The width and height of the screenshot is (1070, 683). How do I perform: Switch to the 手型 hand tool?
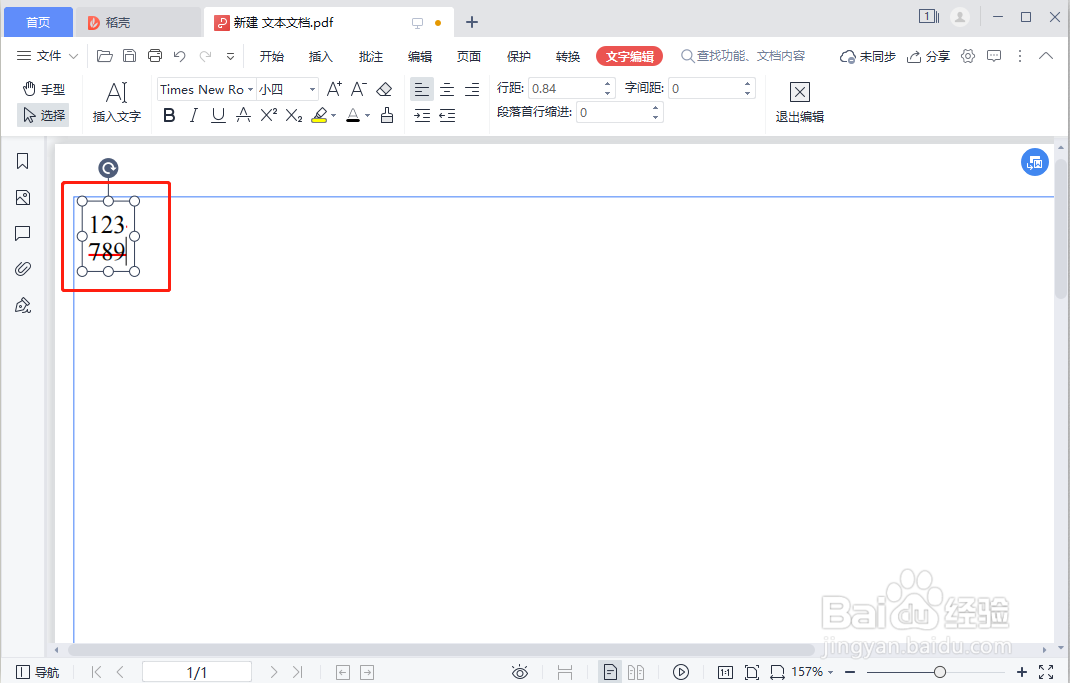[x=44, y=88]
